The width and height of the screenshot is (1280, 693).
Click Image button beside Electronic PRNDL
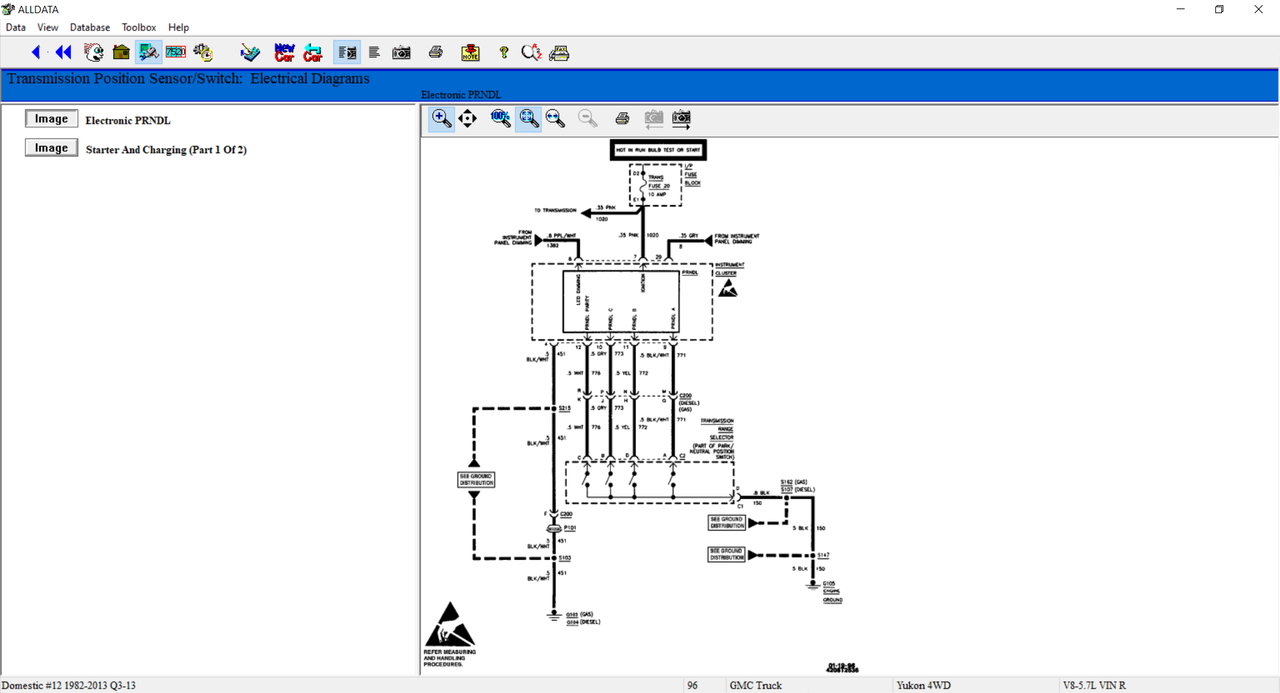[x=51, y=119]
